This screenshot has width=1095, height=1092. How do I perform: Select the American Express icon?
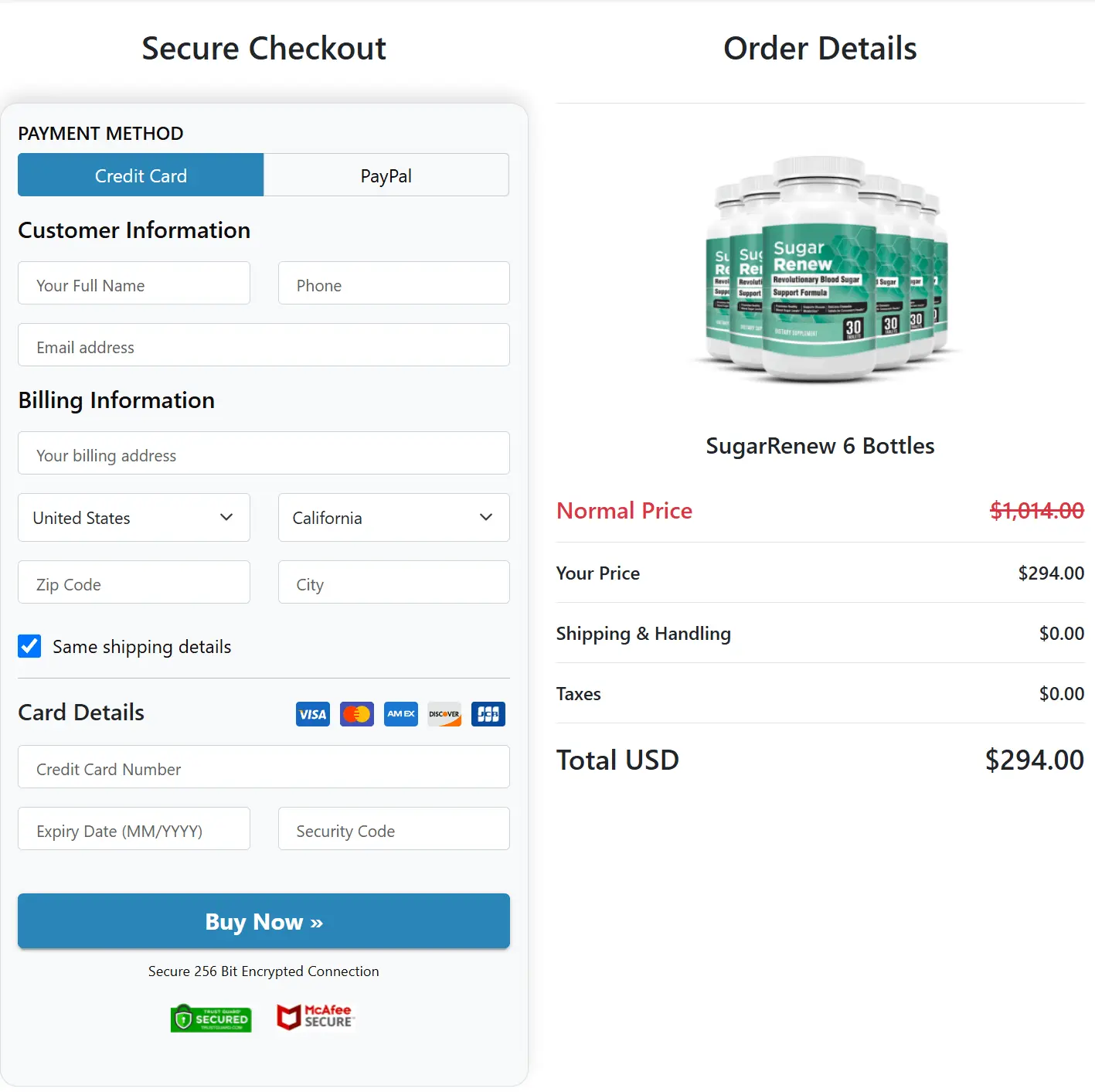click(400, 714)
